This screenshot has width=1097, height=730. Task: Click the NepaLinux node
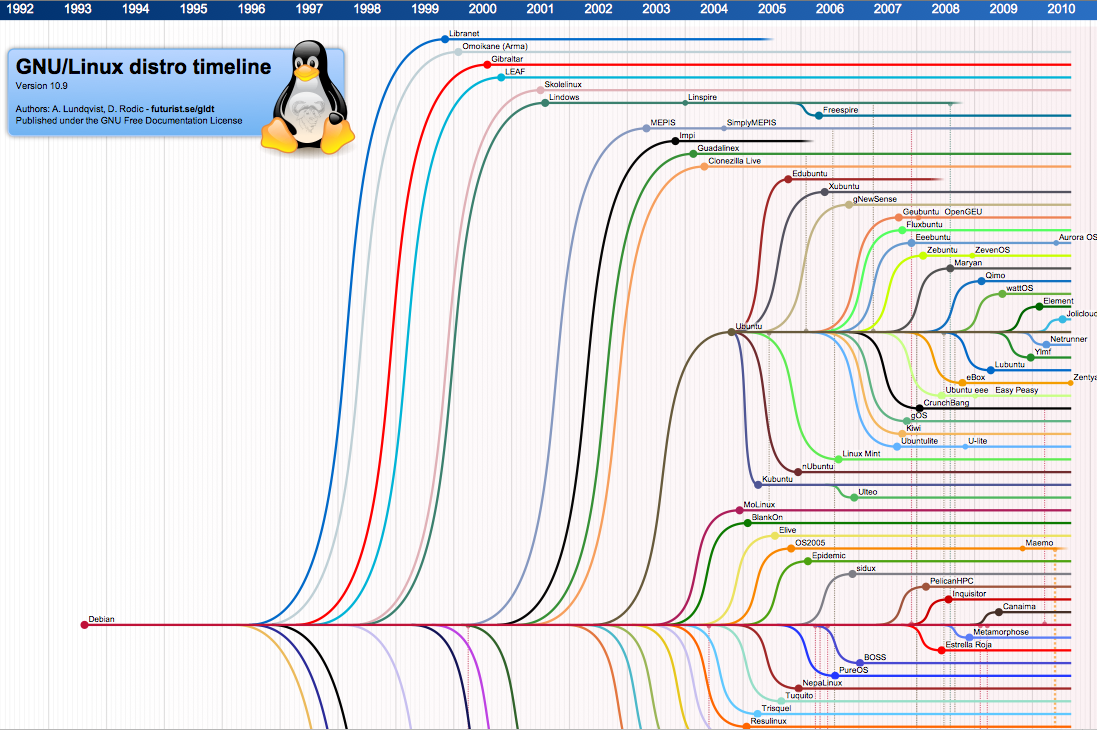coord(798,688)
